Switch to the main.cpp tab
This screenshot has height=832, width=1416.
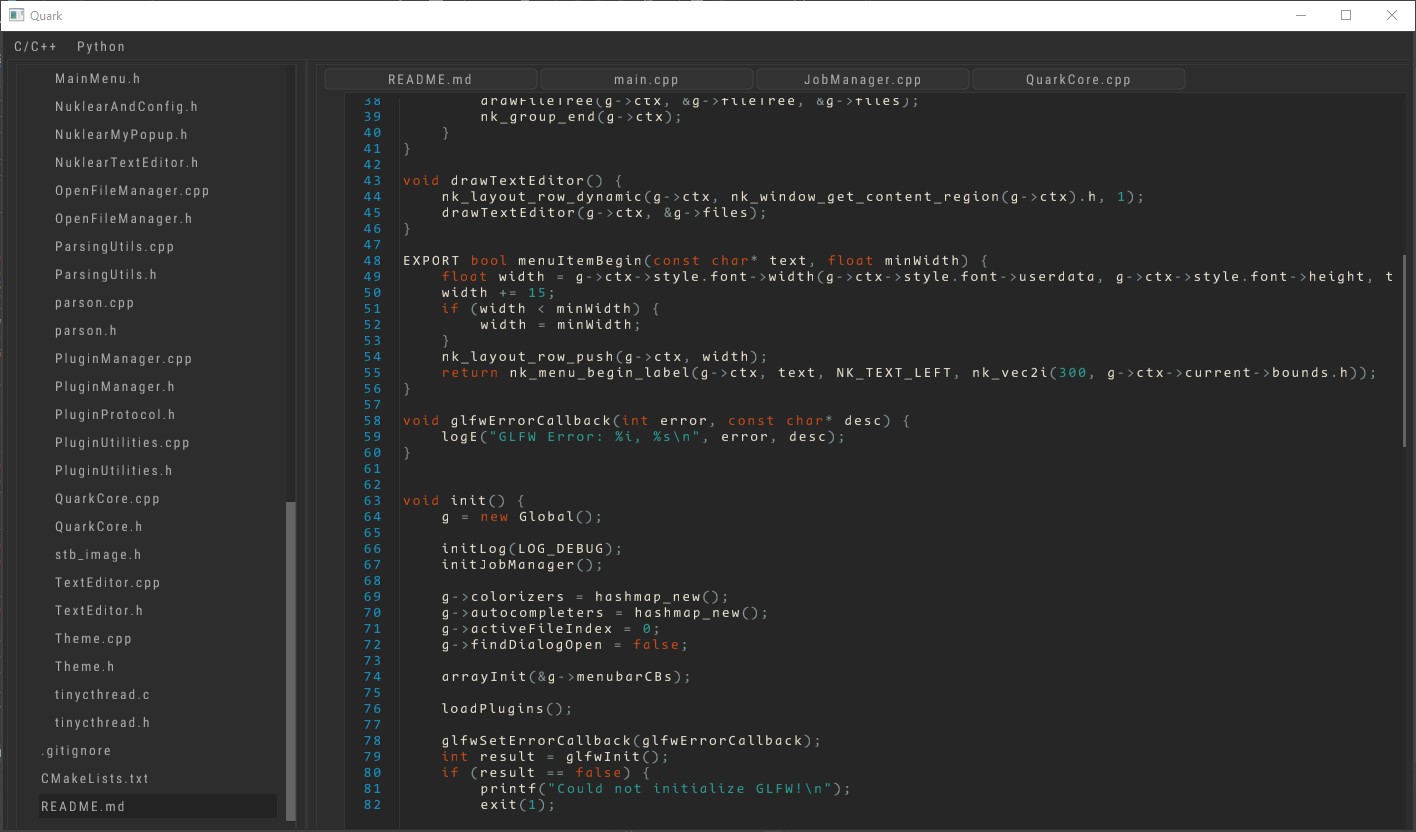[646, 78]
